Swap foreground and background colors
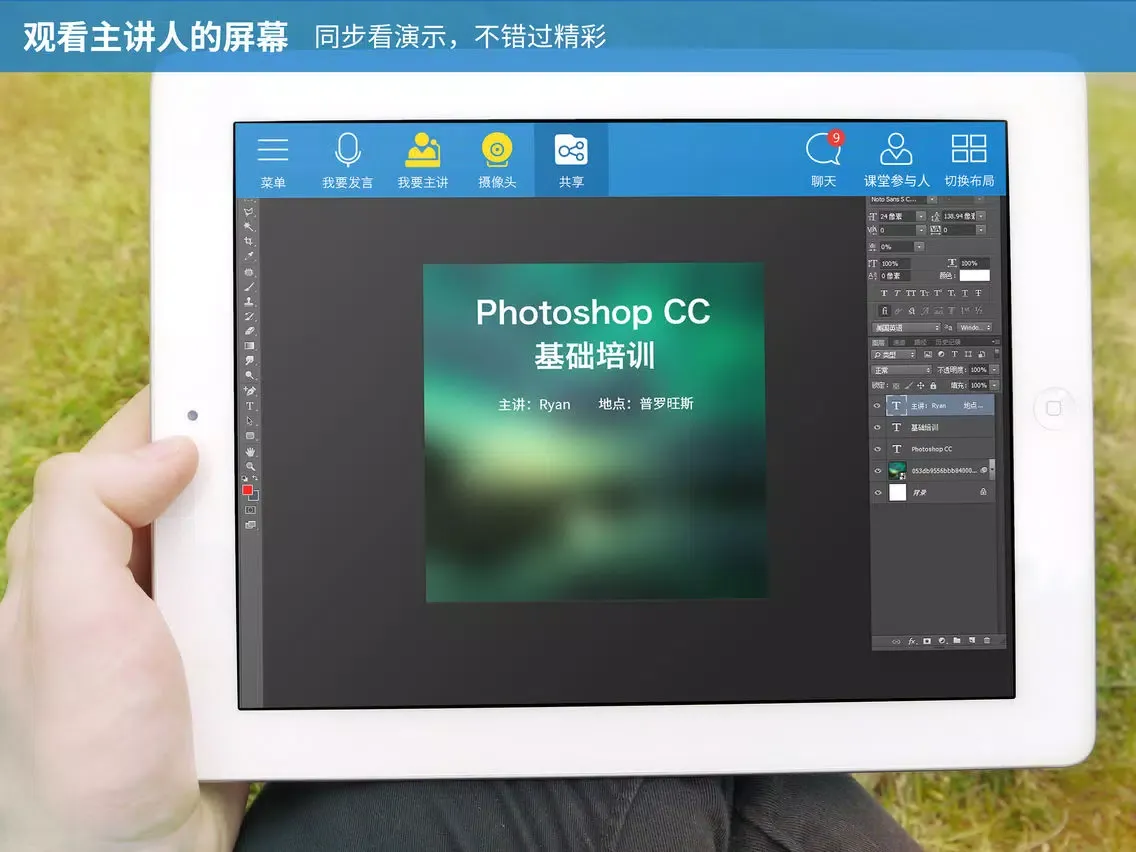This screenshot has width=1136, height=852. tap(255, 479)
